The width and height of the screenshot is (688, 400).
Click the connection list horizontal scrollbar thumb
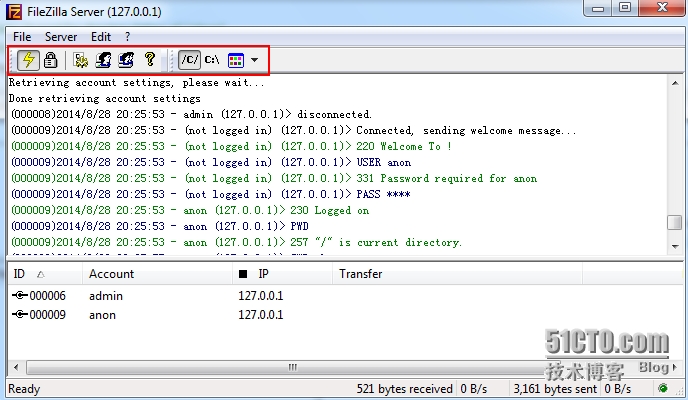tap(292, 367)
